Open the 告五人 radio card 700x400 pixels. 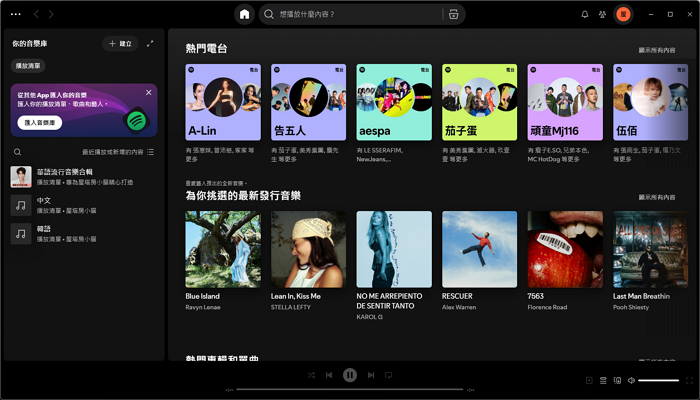[308, 102]
